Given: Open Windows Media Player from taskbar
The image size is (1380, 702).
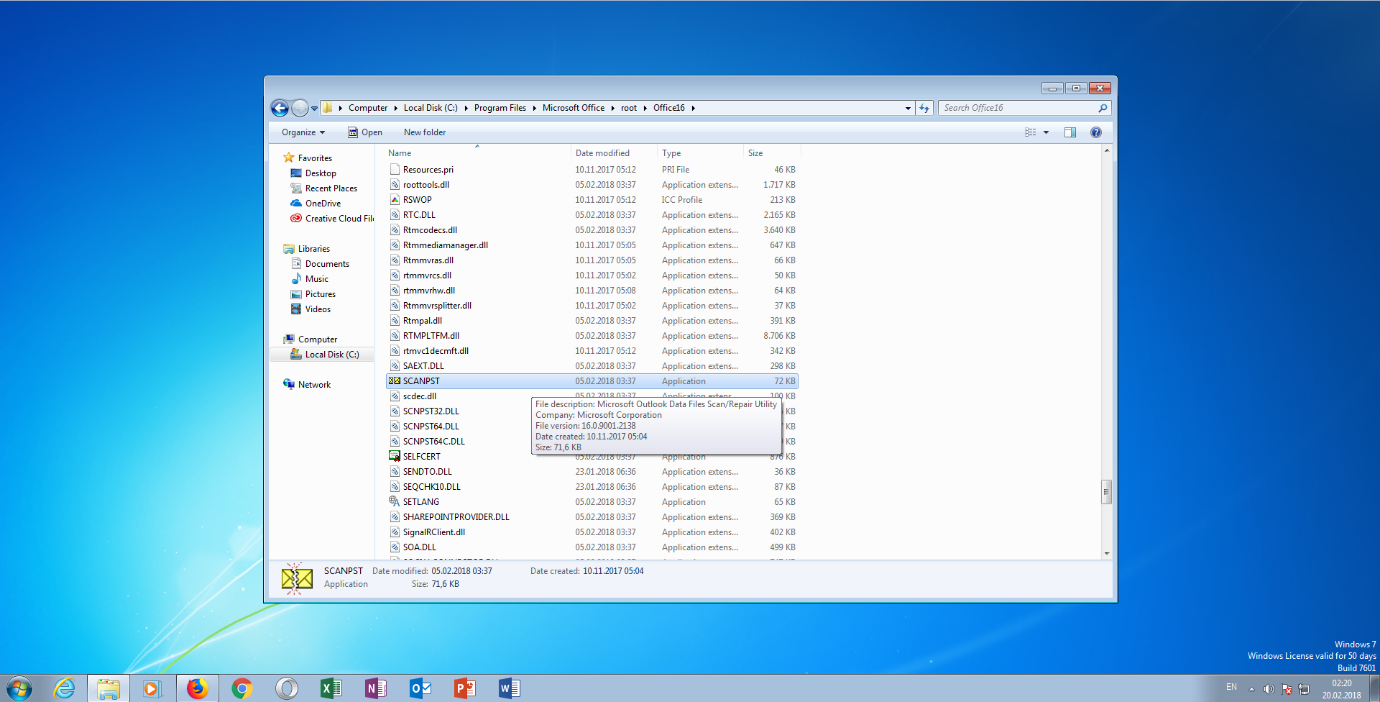Looking at the screenshot, I should click(x=152, y=688).
